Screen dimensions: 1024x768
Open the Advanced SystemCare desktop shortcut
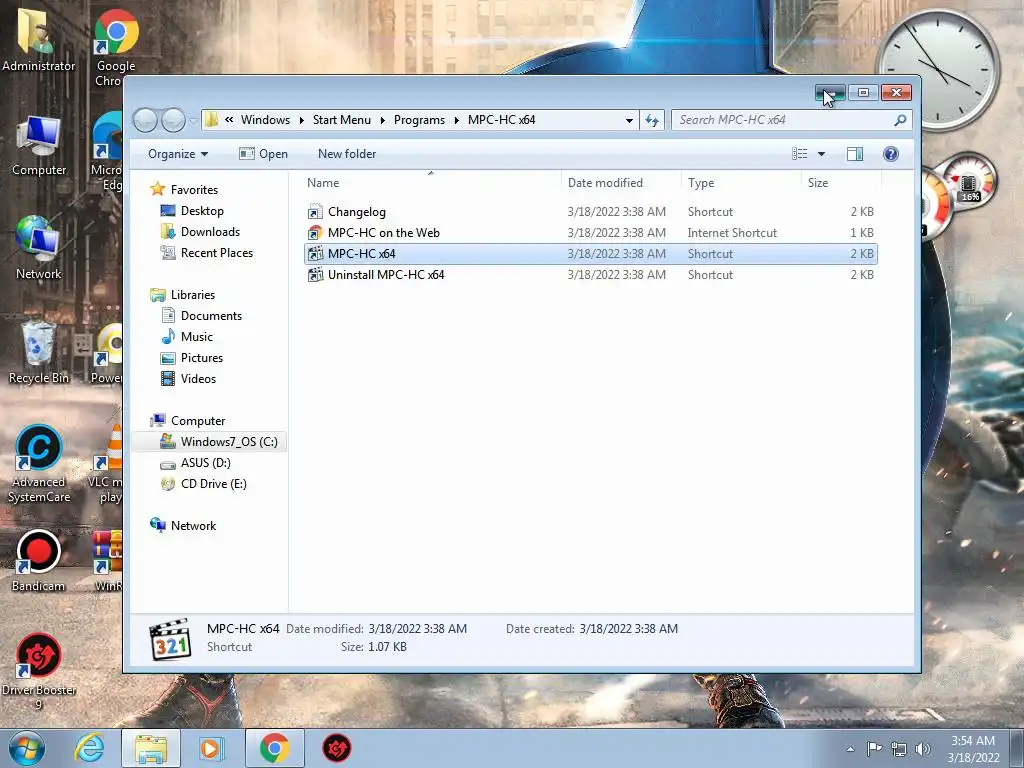(39, 464)
